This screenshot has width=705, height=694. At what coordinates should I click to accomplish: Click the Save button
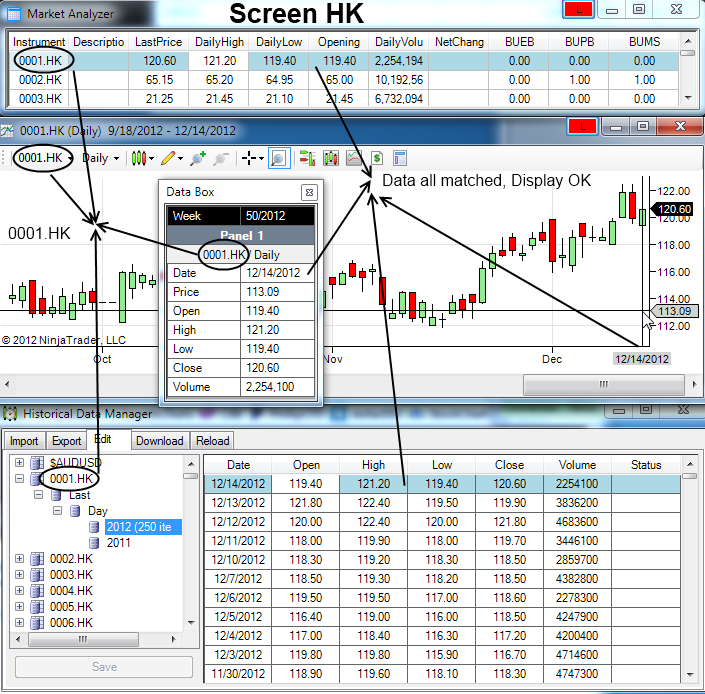click(x=104, y=667)
